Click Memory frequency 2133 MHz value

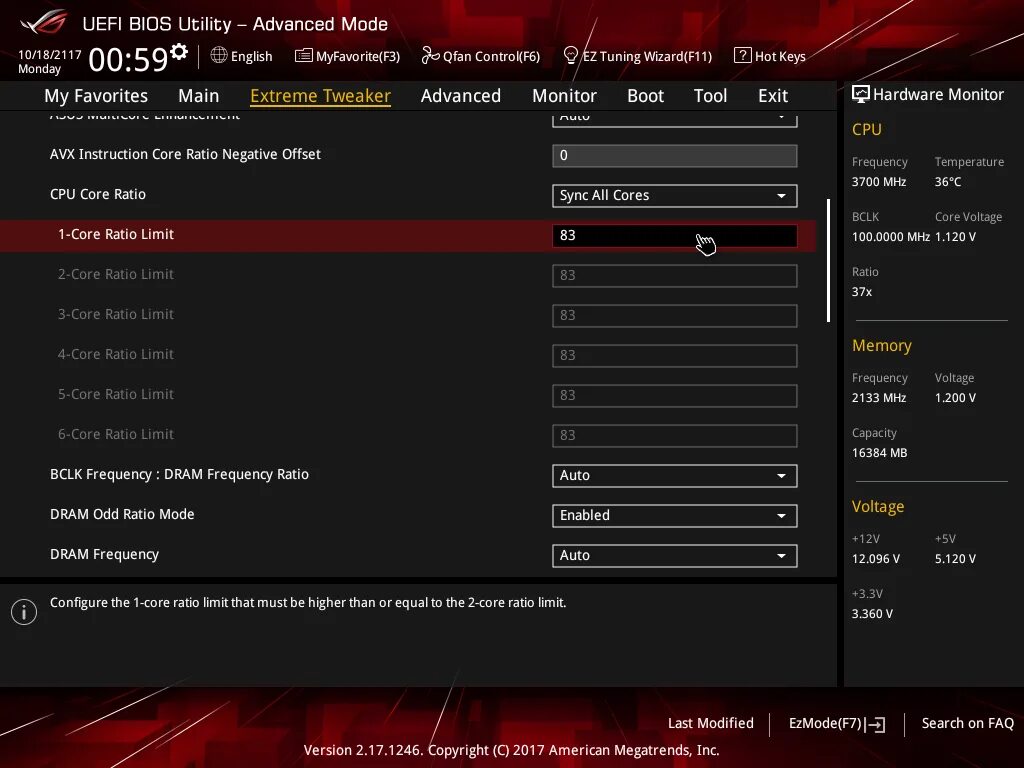pyautogui.click(x=879, y=398)
